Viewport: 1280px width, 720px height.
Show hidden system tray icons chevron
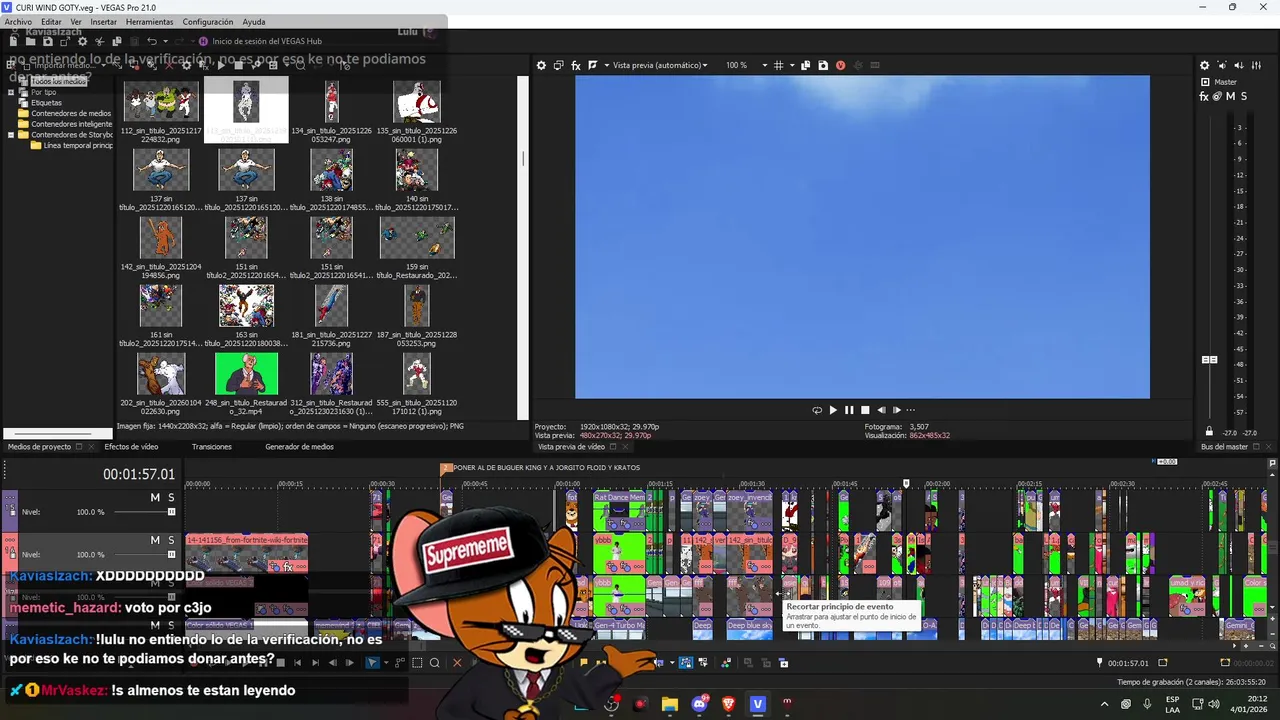click(x=1104, y=704)
